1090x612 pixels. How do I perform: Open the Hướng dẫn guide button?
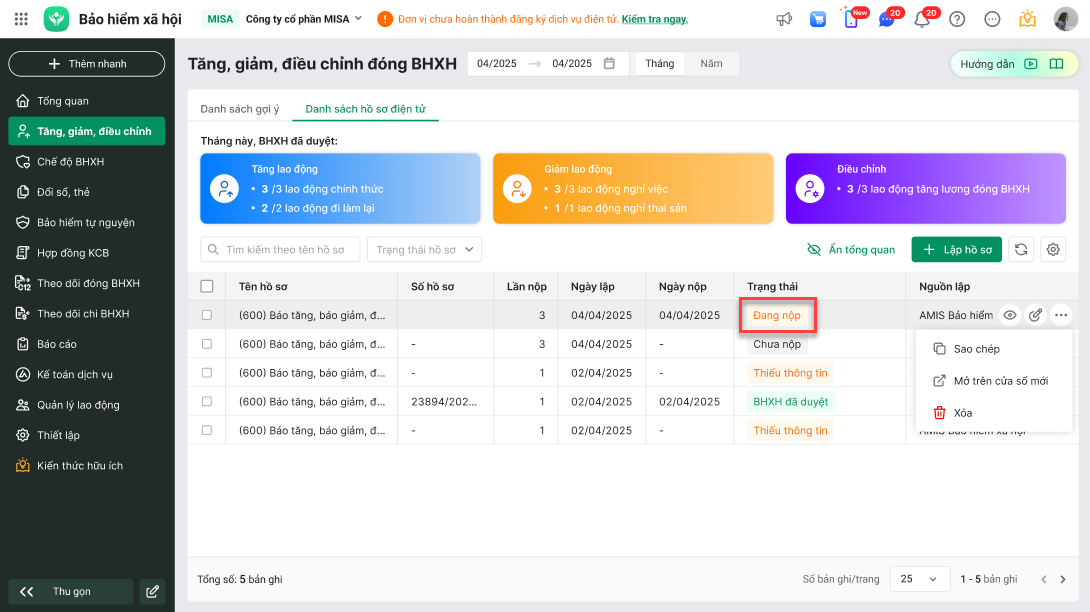click(1014, 64)
